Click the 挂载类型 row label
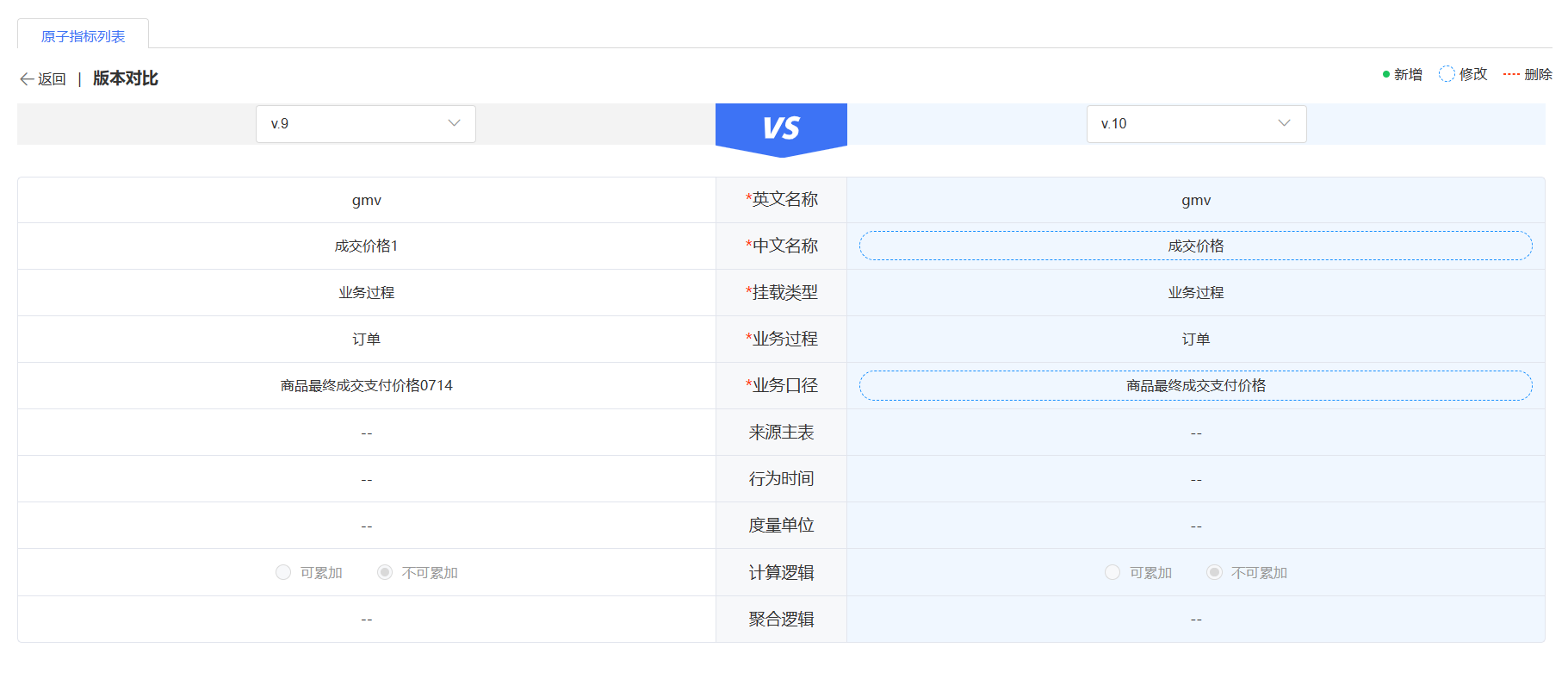1568x679 pixels. (x=782, y=293)
